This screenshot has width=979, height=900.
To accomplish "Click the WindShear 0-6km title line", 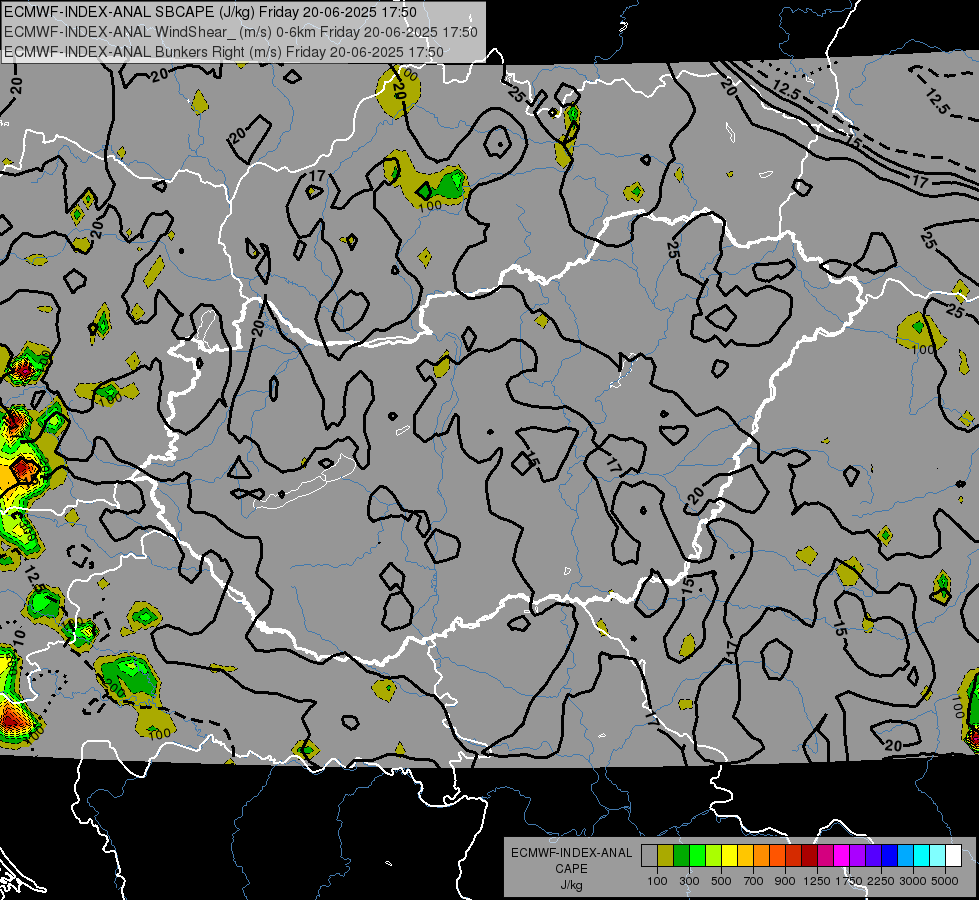I will click(241, 32).
